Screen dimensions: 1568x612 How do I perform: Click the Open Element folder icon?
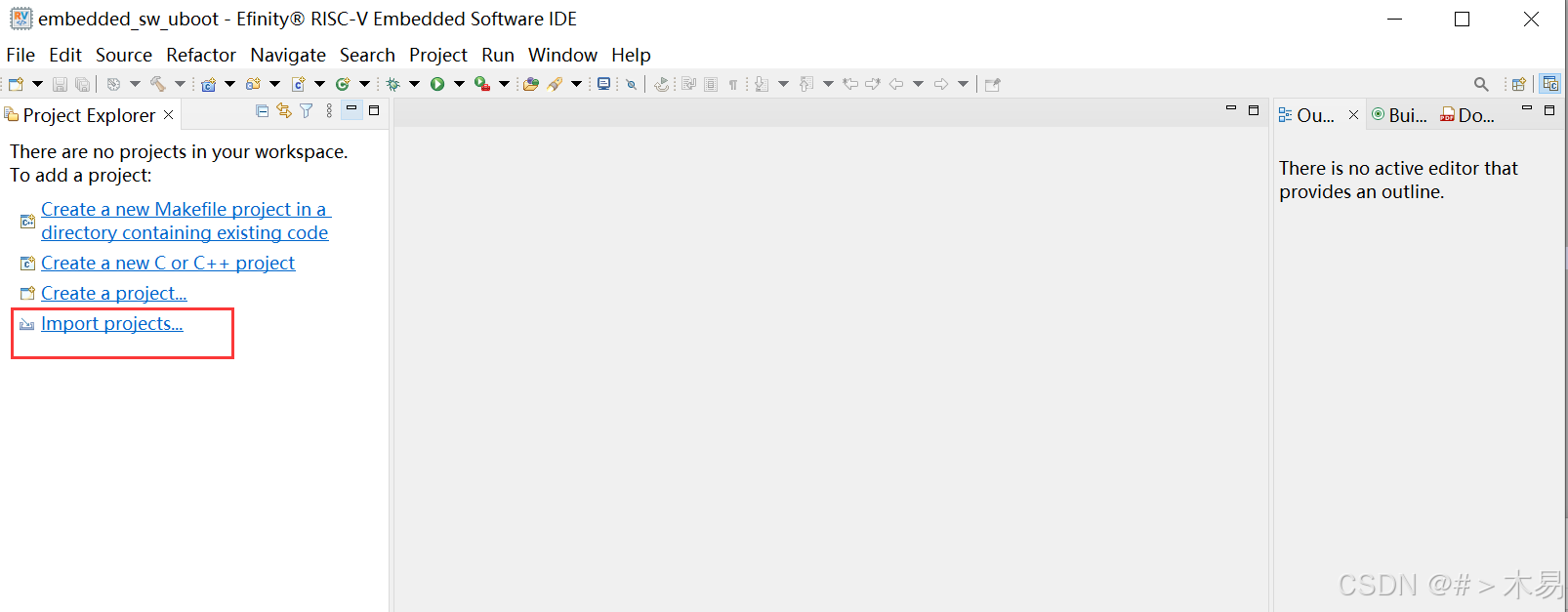click(x=531, y=84)
